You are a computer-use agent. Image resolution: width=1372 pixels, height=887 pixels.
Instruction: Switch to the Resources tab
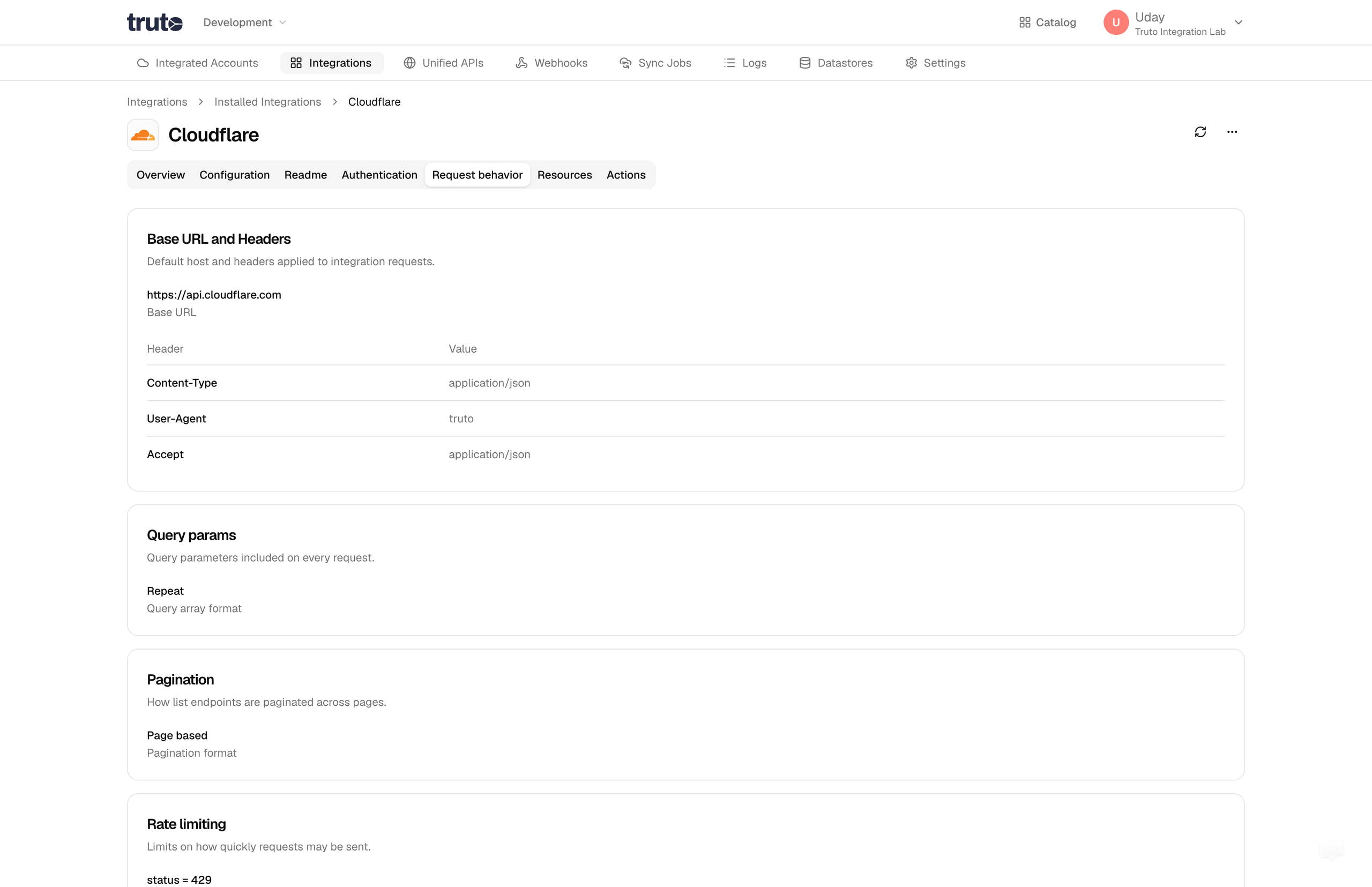[564, 175]
